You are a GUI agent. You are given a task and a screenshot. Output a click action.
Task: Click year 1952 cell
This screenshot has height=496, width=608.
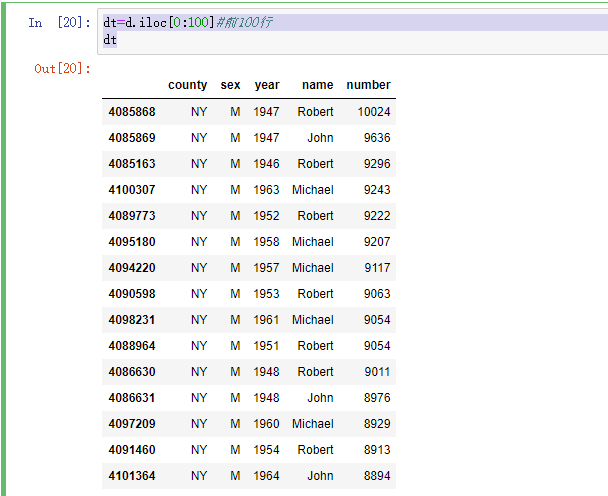(266, 216)
